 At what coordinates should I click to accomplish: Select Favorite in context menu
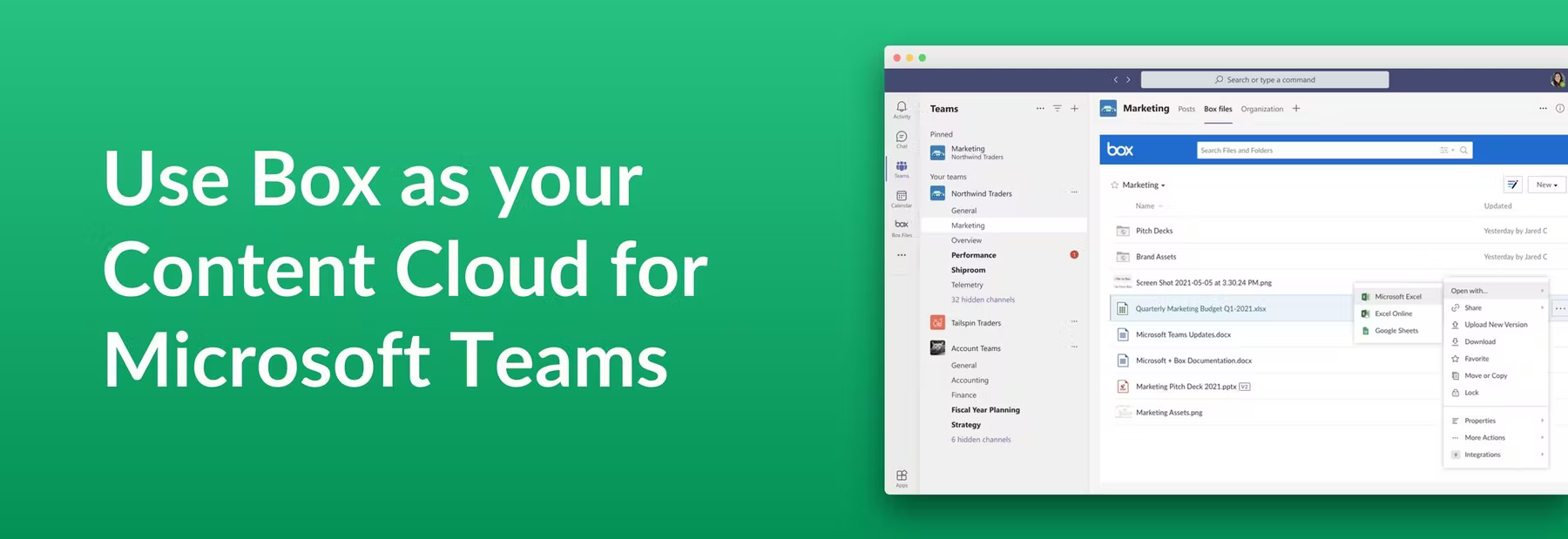click(1496, 359)
